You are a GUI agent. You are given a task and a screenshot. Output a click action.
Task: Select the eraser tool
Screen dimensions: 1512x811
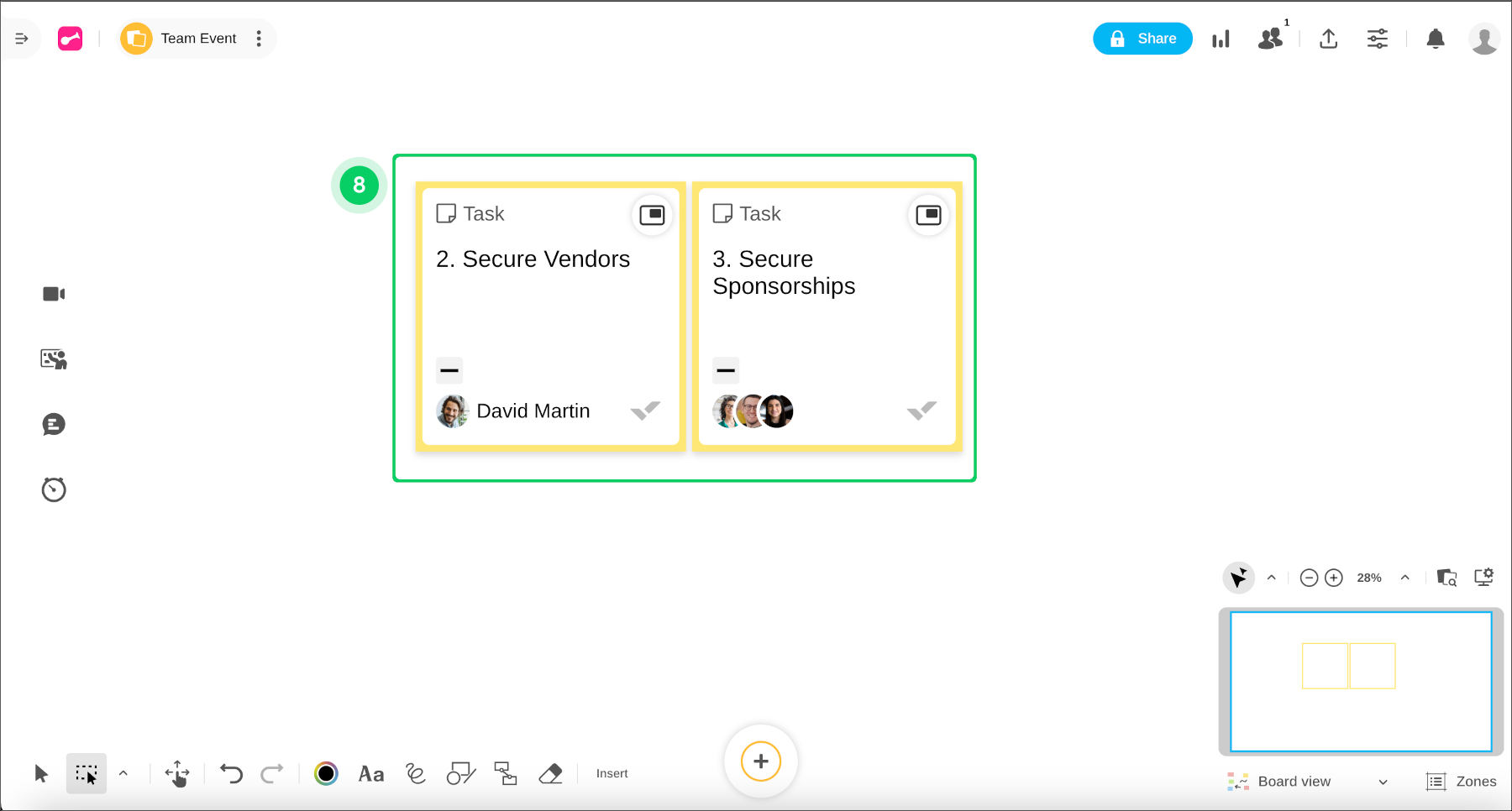point(550,773)
